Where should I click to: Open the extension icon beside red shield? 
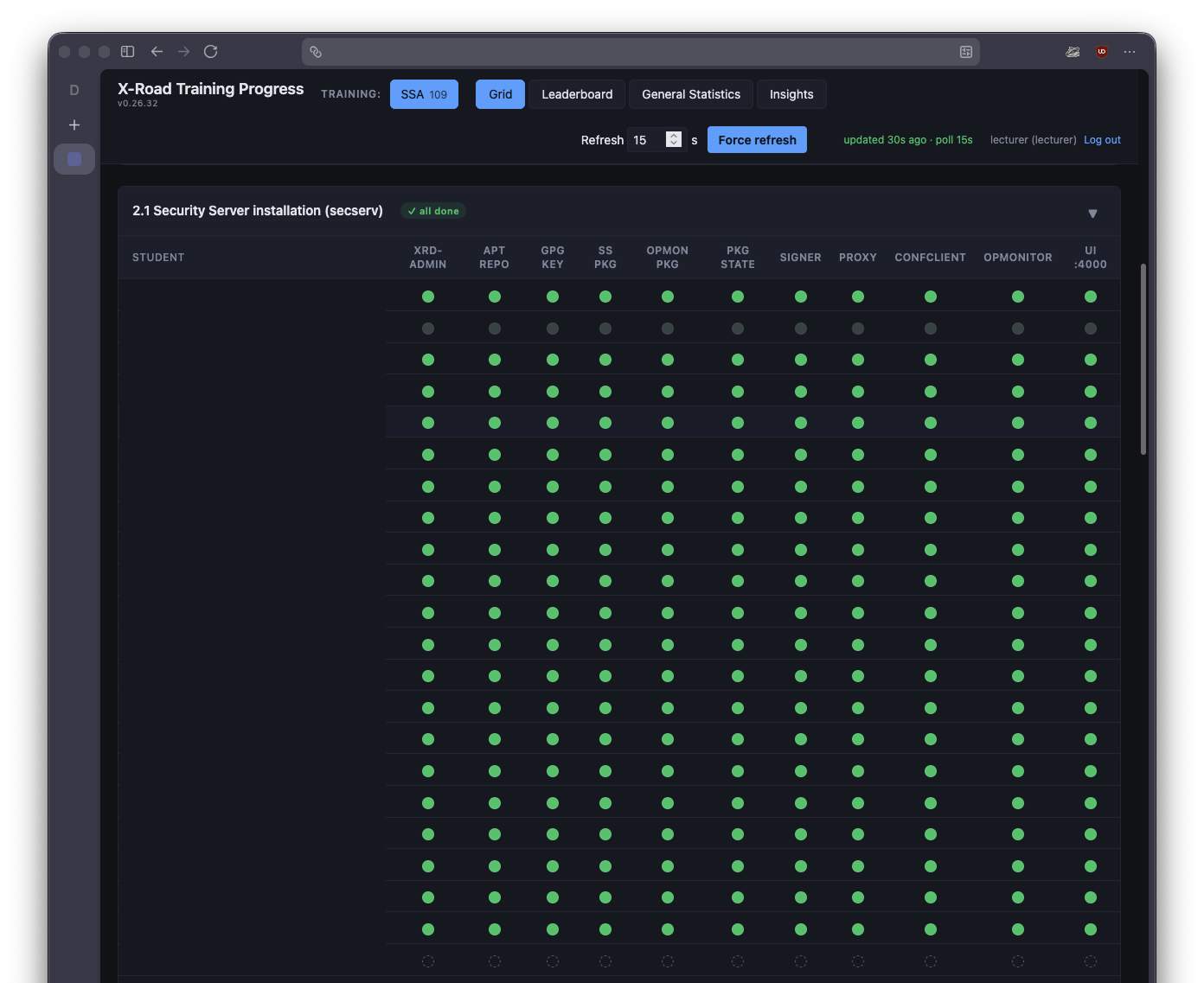(x=1073, y=52)
